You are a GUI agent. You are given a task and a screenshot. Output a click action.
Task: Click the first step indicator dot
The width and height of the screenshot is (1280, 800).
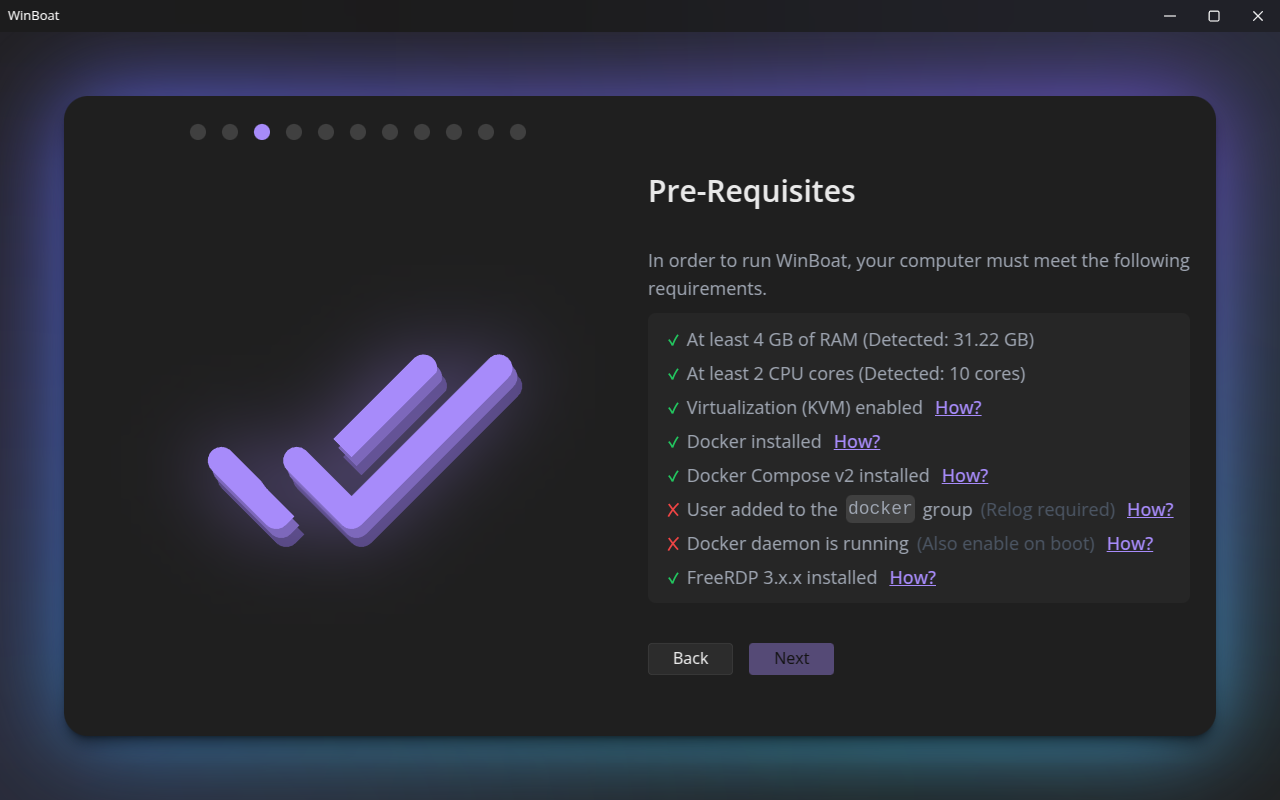[x=198, y=132]
